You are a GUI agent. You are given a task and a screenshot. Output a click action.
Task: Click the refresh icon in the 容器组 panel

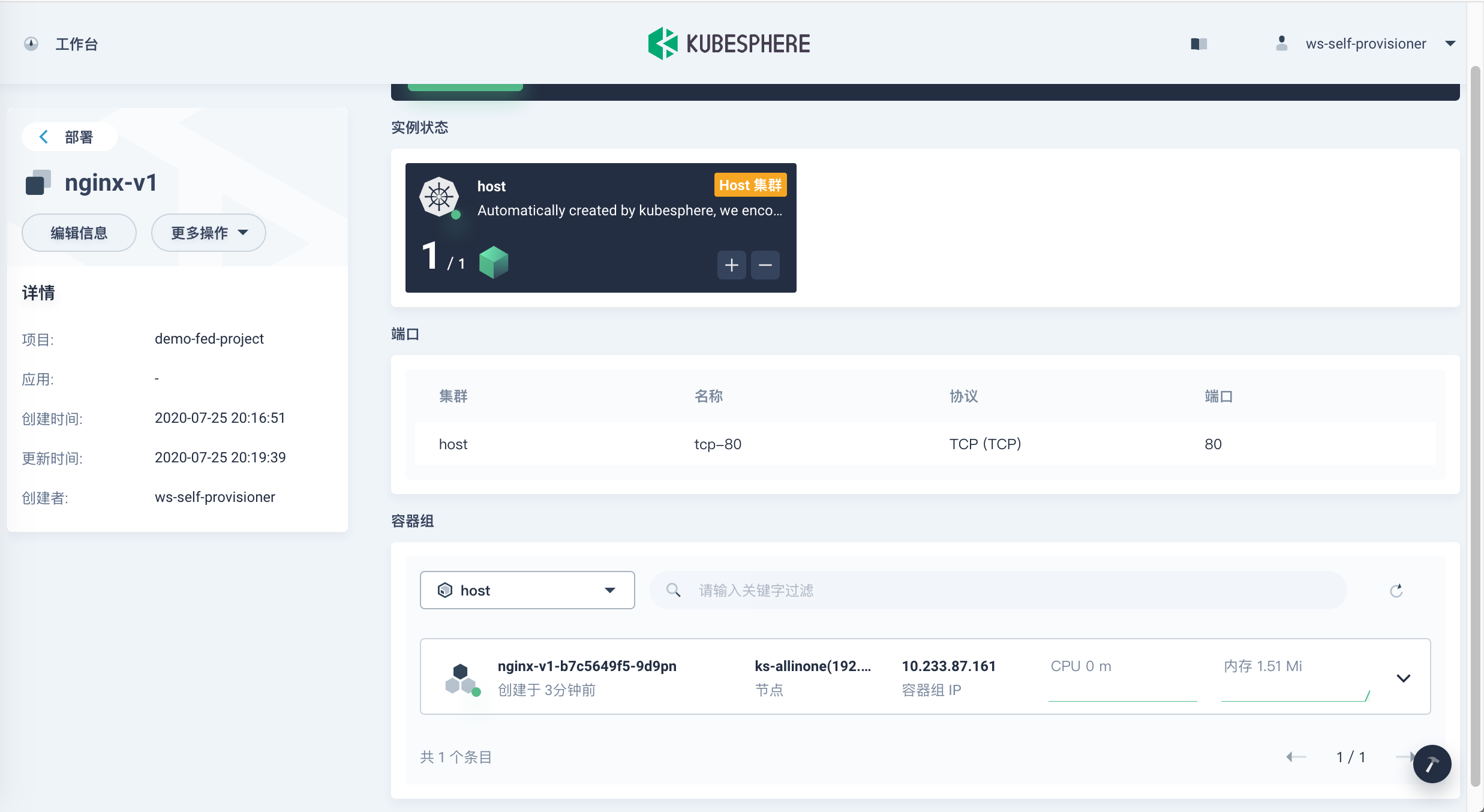coord(1396,590)
